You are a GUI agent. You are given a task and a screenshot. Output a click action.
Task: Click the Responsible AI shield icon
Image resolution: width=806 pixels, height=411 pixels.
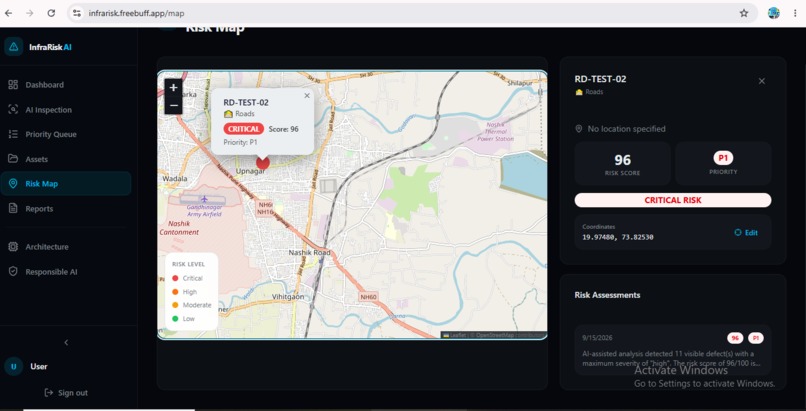[x=13, y=272]
